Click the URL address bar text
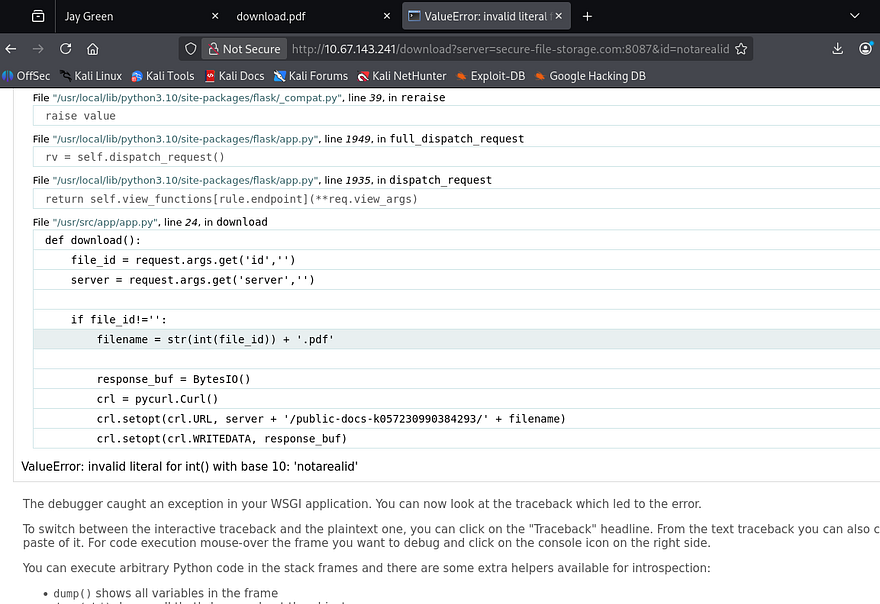Screen dimensions: 880x604 (x=510, y=49)
